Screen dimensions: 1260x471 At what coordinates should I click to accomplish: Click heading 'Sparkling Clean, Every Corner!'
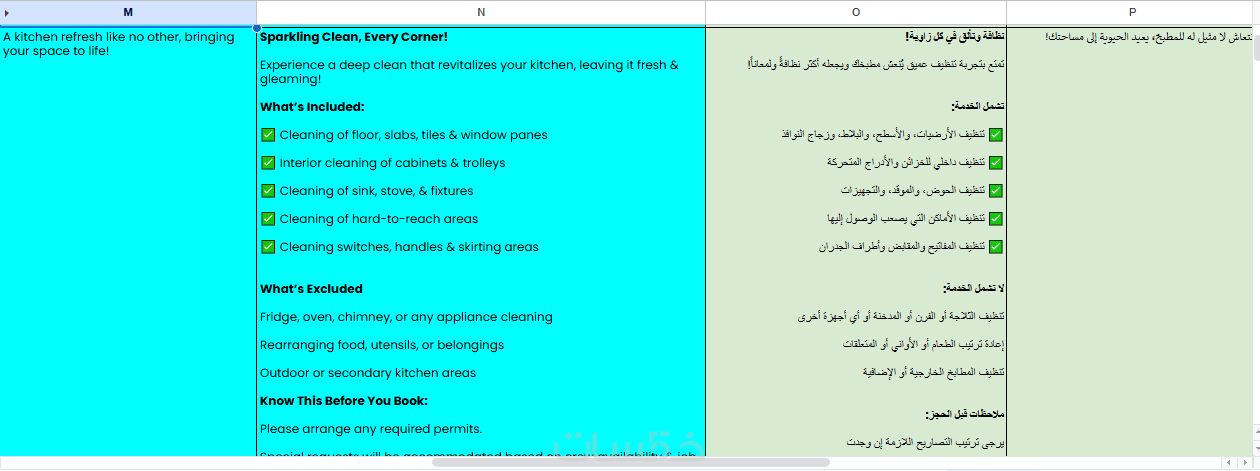[x=354, y=37]
